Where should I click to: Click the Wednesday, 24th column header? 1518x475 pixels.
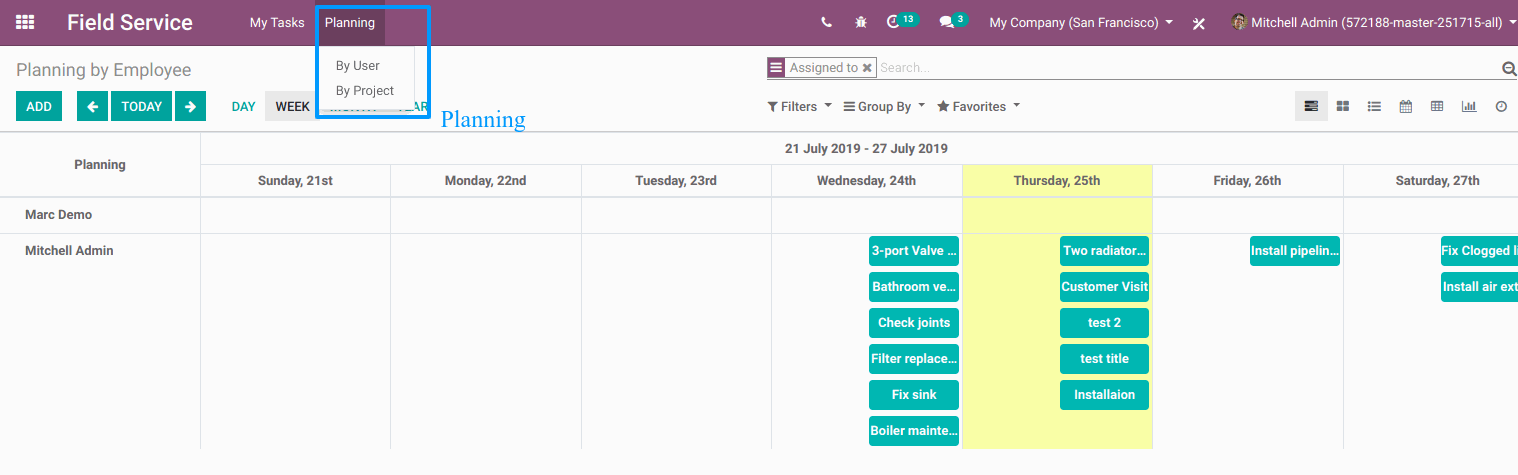point(866,181)
